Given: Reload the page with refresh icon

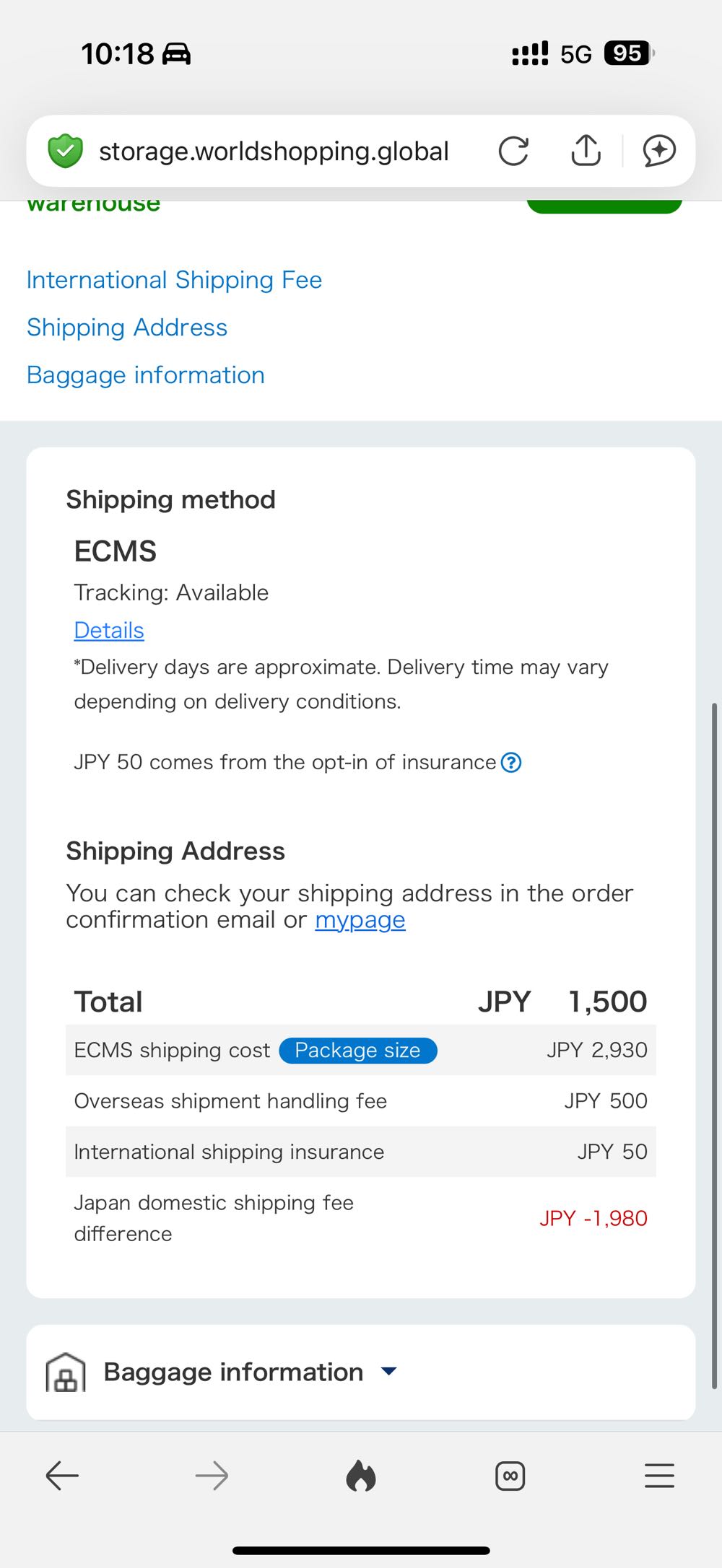Looking at the screenshot, I should (513, 151).
